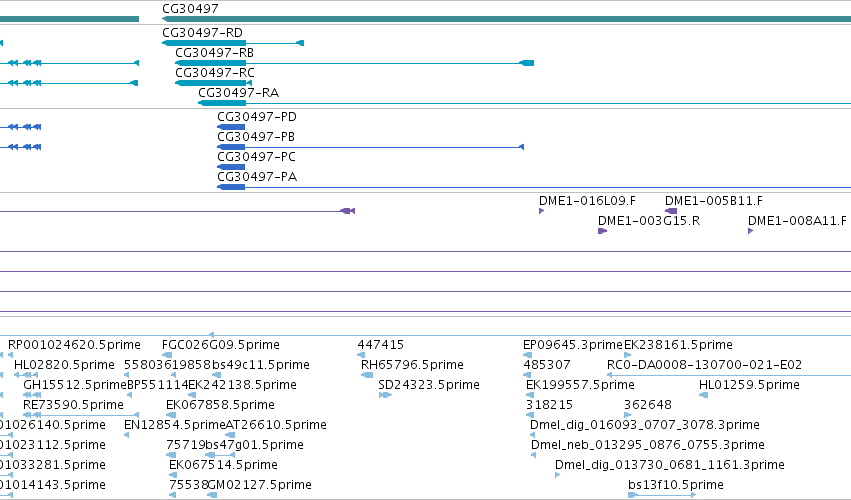Image resolution: width=851 pixels, height=500 pixels.
Task: Click the blue arrow glyph of SD24323.5prime
Action: 385,395
